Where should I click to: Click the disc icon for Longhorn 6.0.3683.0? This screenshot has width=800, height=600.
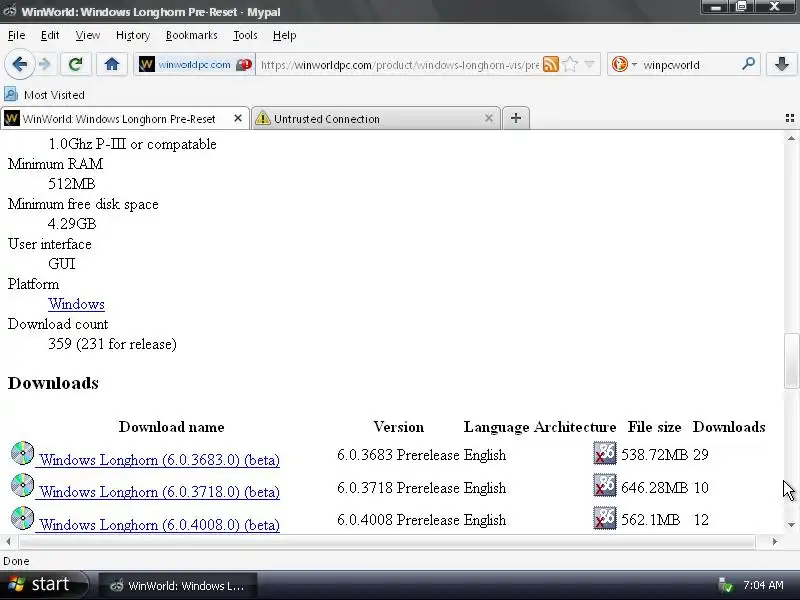point(22,453)
